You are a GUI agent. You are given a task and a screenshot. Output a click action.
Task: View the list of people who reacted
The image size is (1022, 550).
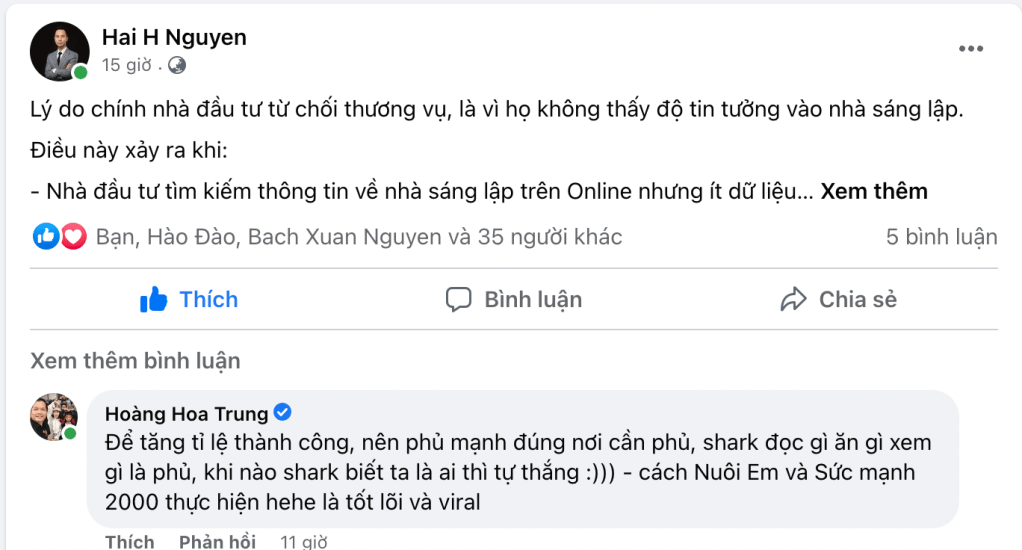(359, 237)
